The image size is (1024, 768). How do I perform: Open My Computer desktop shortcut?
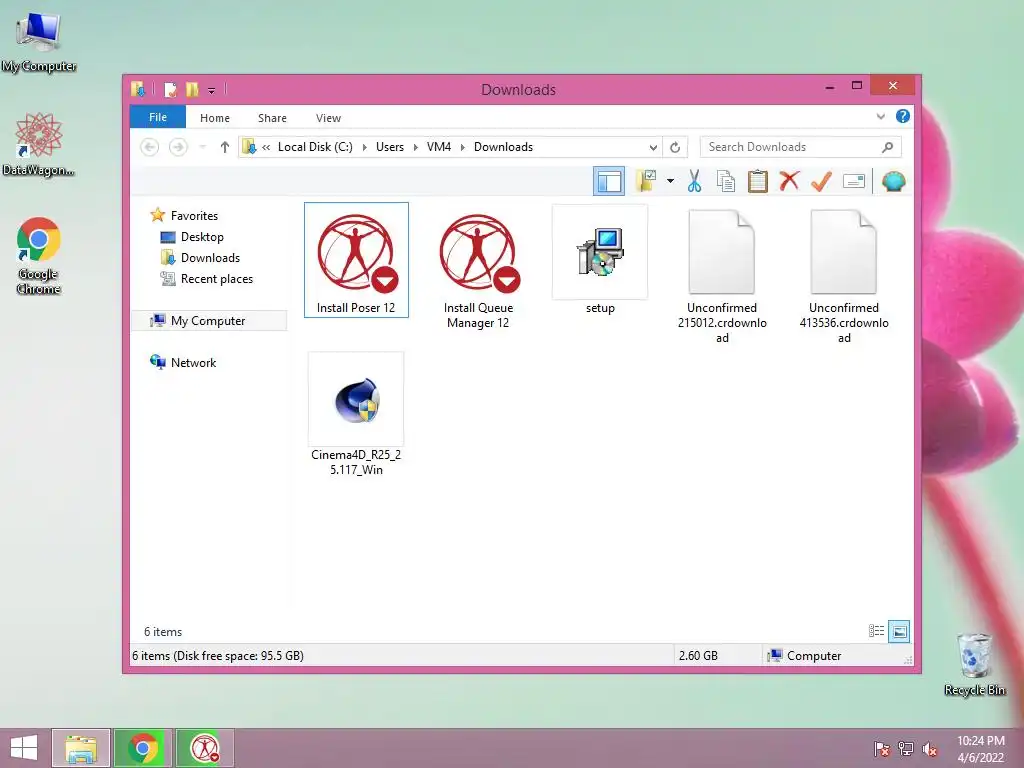pos(39,41)
